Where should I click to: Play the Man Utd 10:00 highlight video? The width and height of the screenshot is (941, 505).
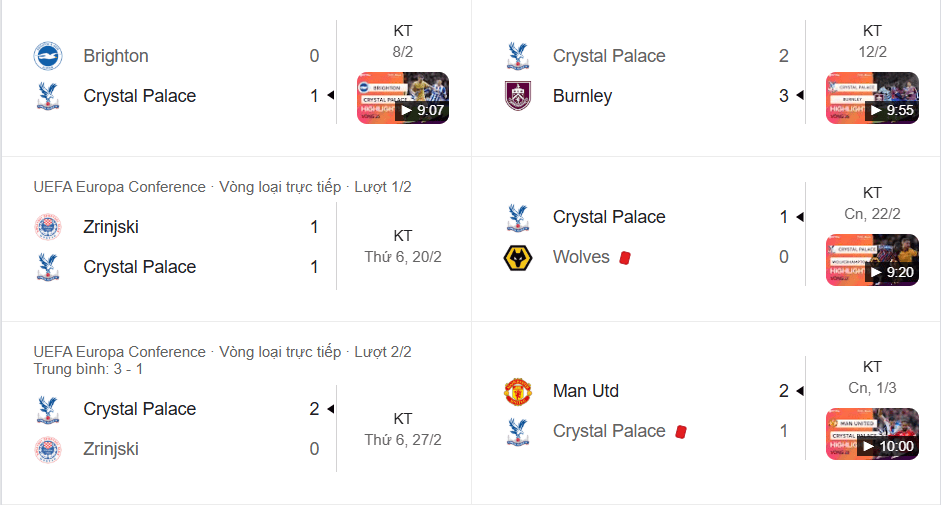pos(871,434)
